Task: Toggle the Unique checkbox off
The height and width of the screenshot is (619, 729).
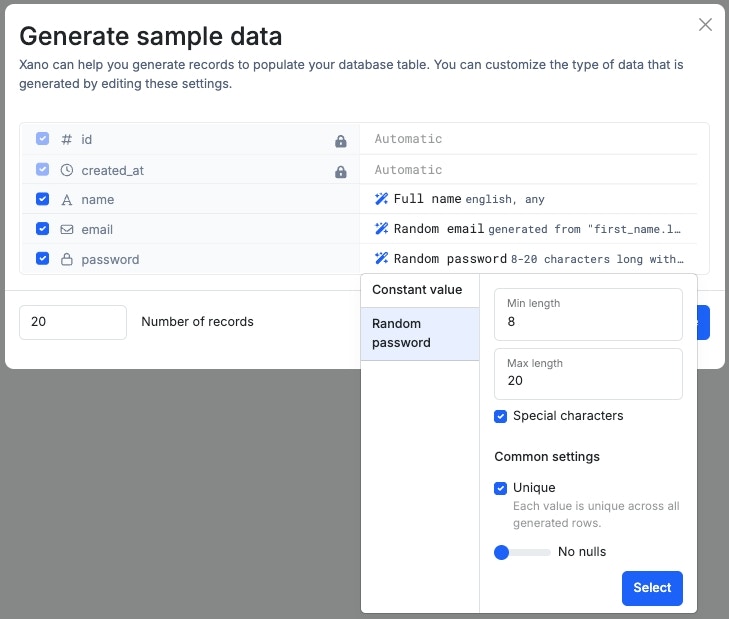Action: [x=501, y=488]
